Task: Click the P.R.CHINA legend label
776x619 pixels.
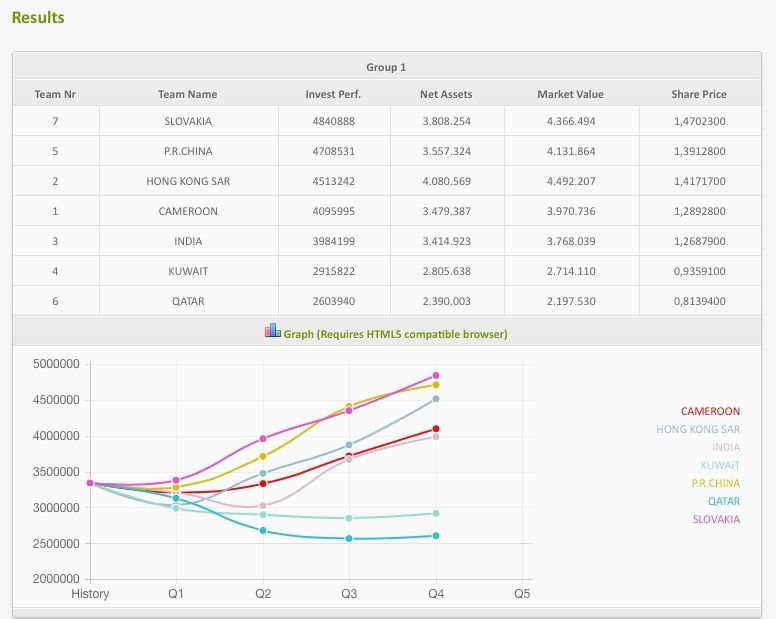Action: click(715, 483)
